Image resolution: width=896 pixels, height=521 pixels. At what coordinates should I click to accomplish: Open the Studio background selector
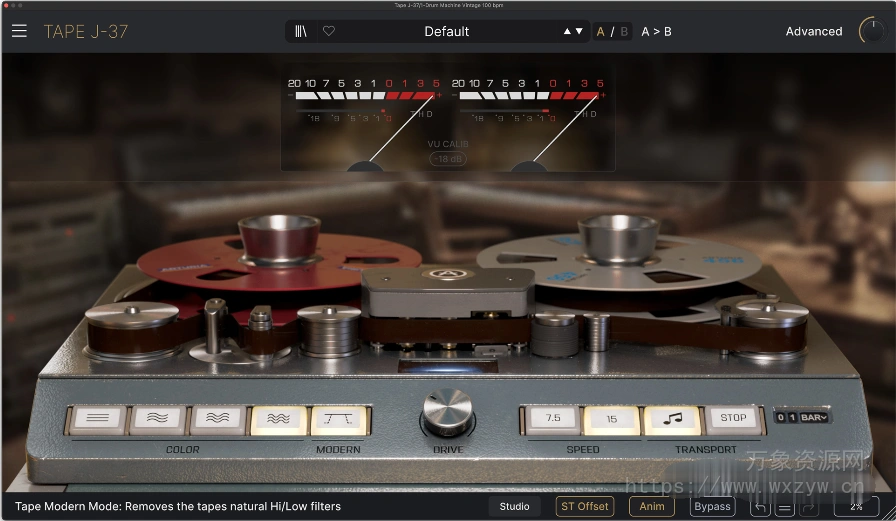click(514, 506)
